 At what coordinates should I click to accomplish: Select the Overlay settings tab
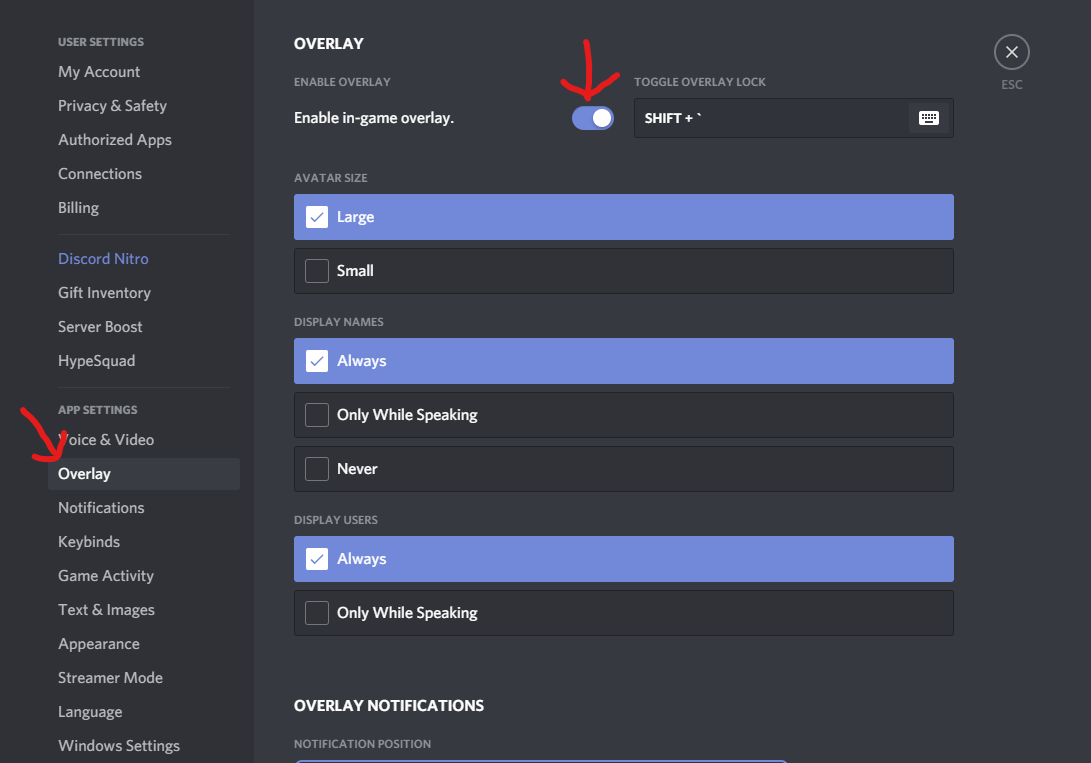click(x=144, y=474)
